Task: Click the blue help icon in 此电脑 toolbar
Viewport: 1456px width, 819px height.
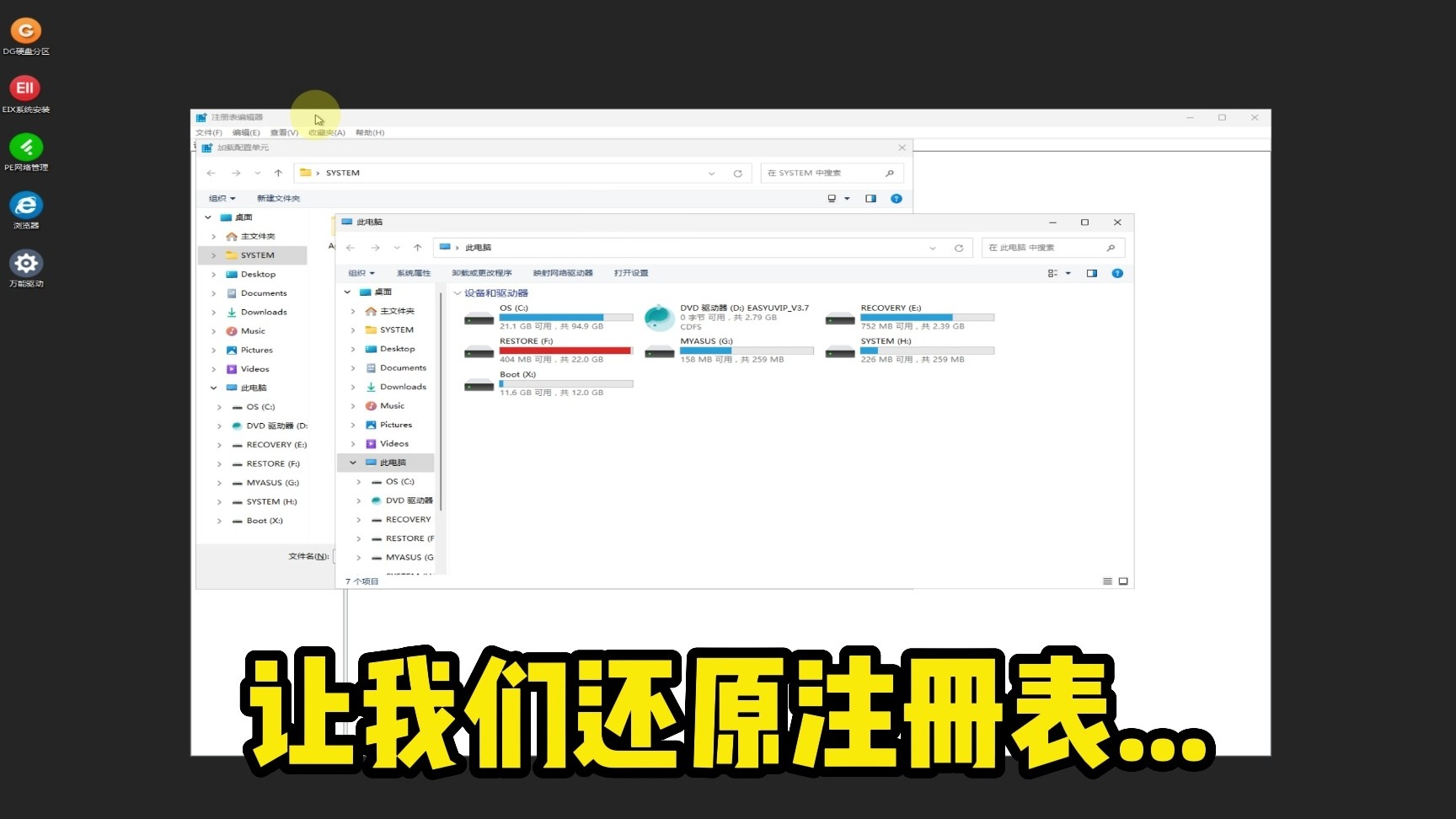Action: (x=1118, y=273)
